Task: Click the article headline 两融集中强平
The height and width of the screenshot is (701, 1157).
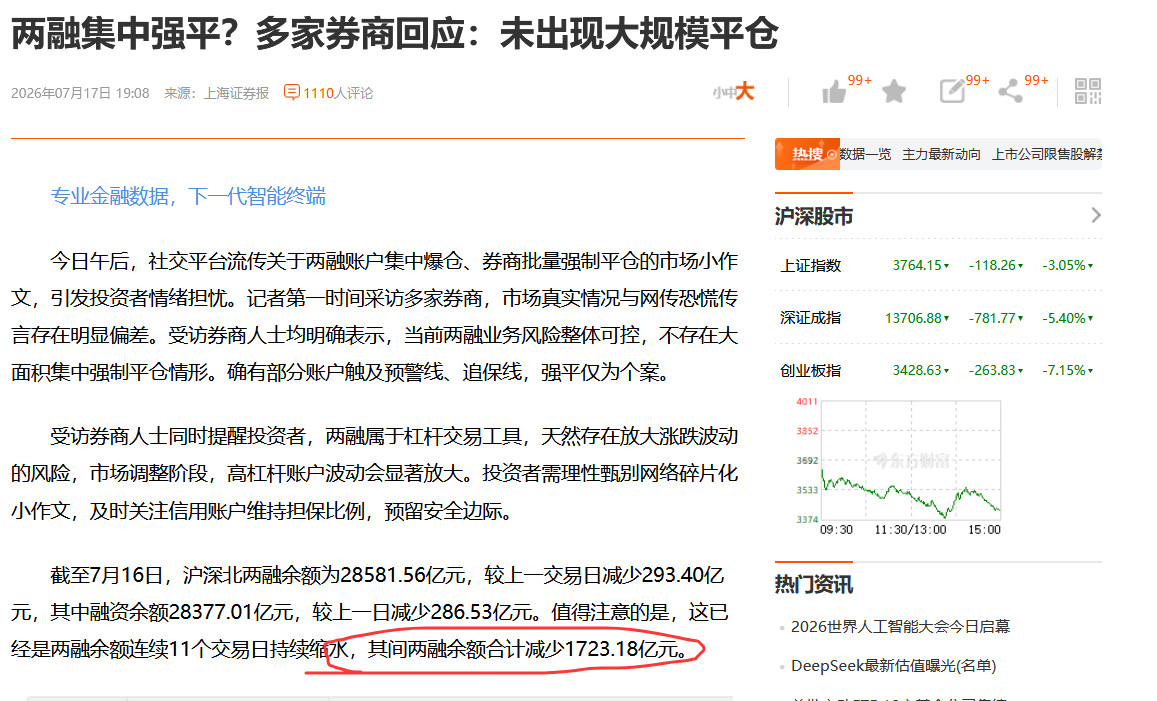Action: 395,33
